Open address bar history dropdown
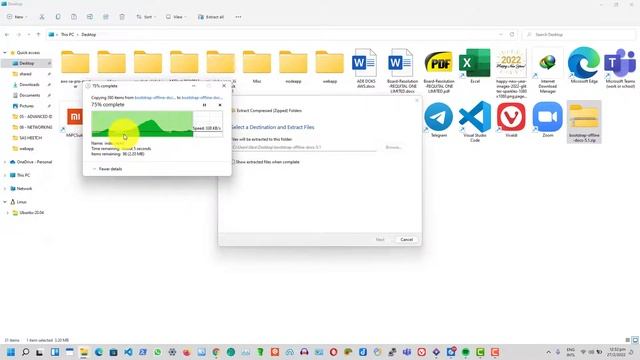This screenshot has height=360, width=640. tap(500, 35)
